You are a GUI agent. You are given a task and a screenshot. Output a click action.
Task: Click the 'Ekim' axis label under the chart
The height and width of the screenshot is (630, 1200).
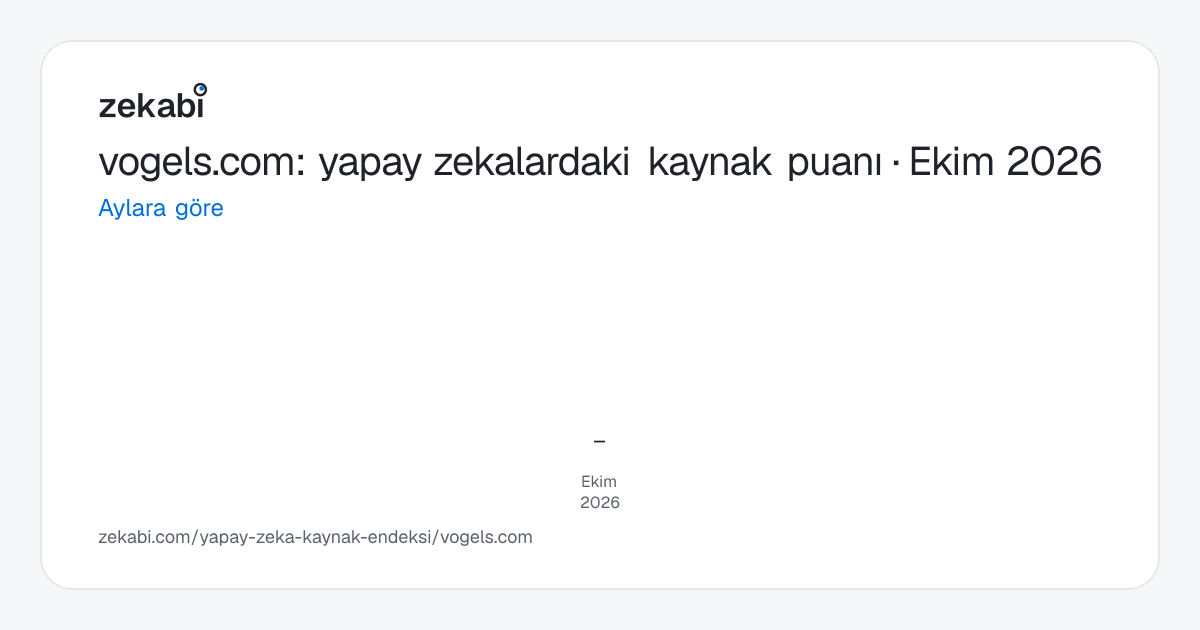pos(599,482)
